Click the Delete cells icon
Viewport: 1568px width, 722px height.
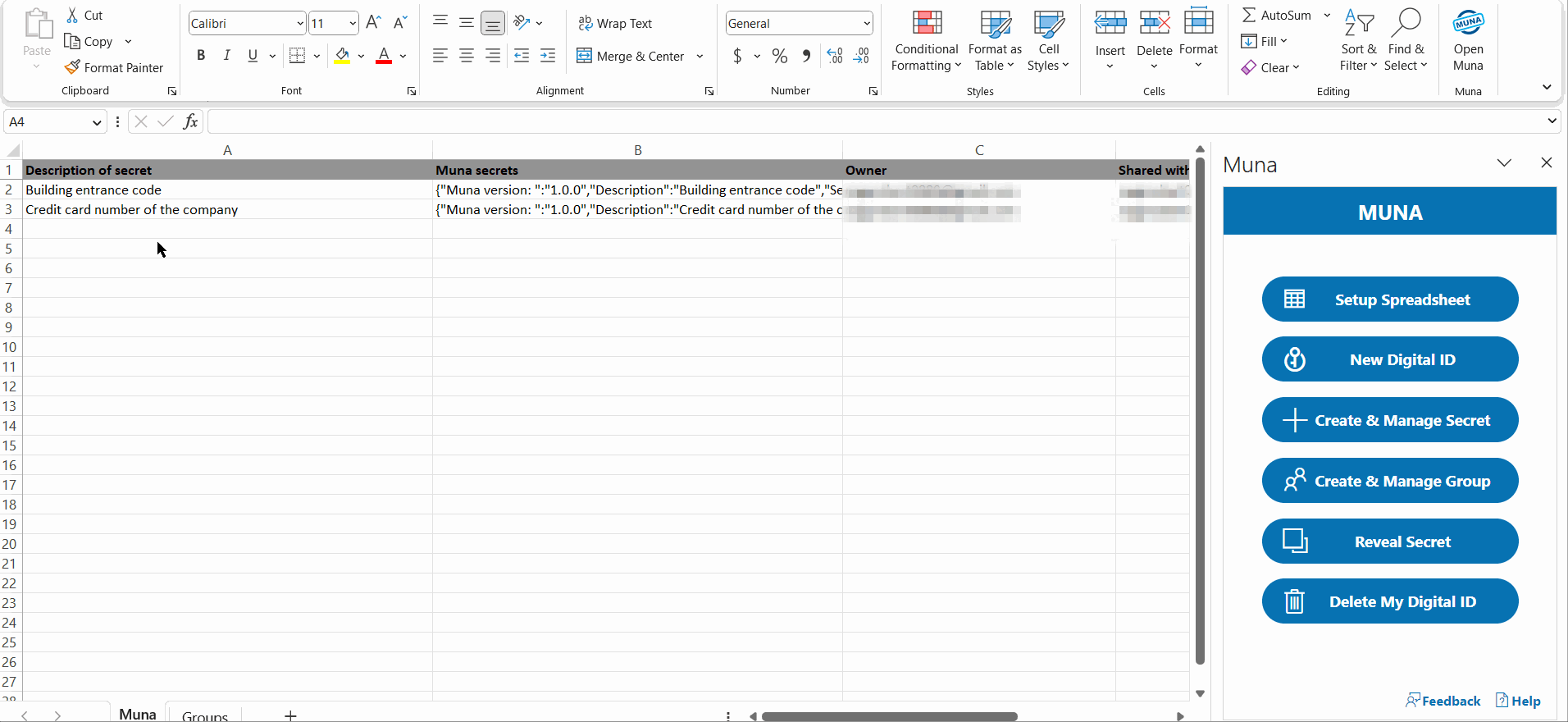(1155, 23)
